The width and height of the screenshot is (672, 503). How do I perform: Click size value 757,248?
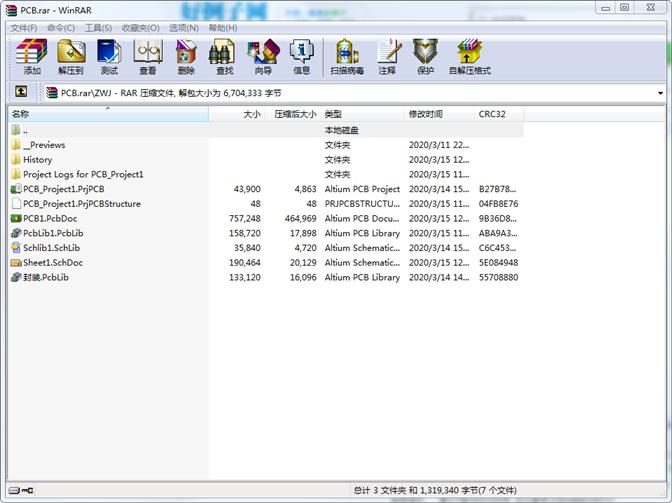pyautogui.click(x=244, y=219)
